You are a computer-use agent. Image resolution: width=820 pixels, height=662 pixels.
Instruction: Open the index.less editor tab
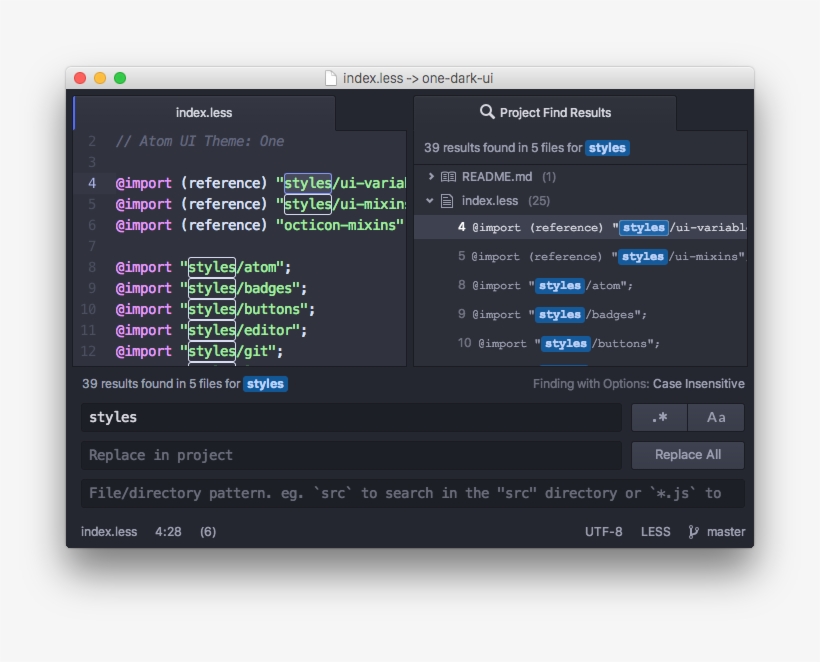click(204, 112)
